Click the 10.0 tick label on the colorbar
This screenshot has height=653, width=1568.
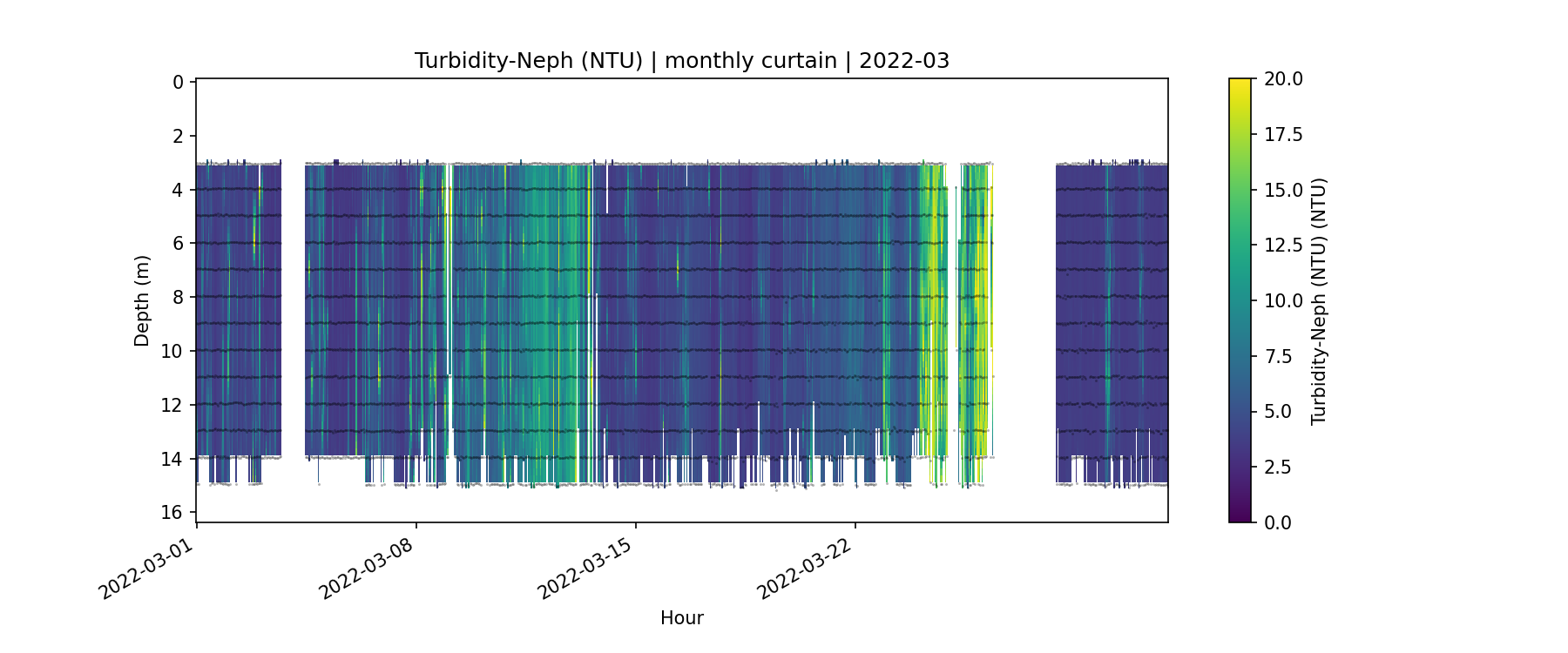[x=1283, y=300]
